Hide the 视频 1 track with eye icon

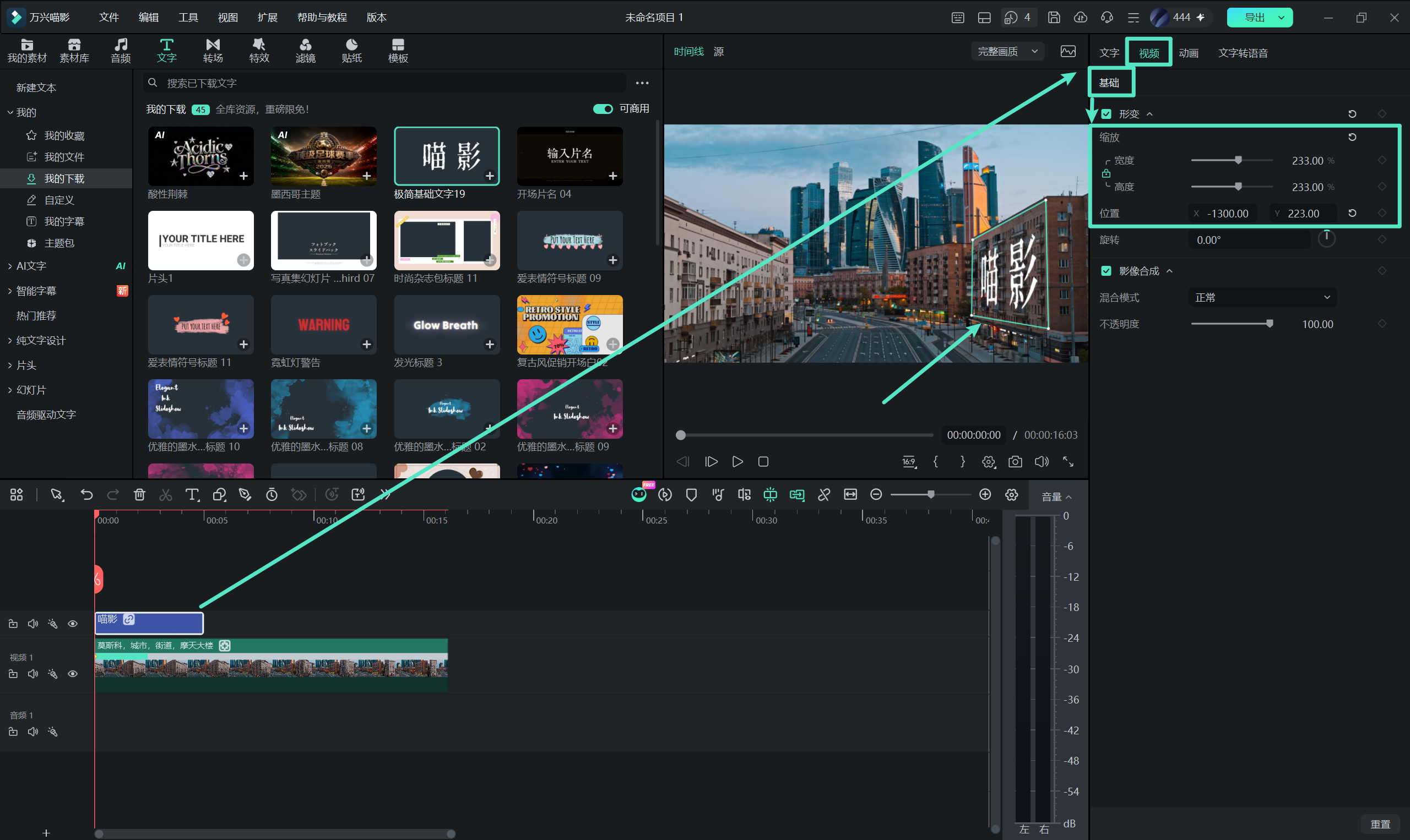pyautogui.click(x=73, y=674)
